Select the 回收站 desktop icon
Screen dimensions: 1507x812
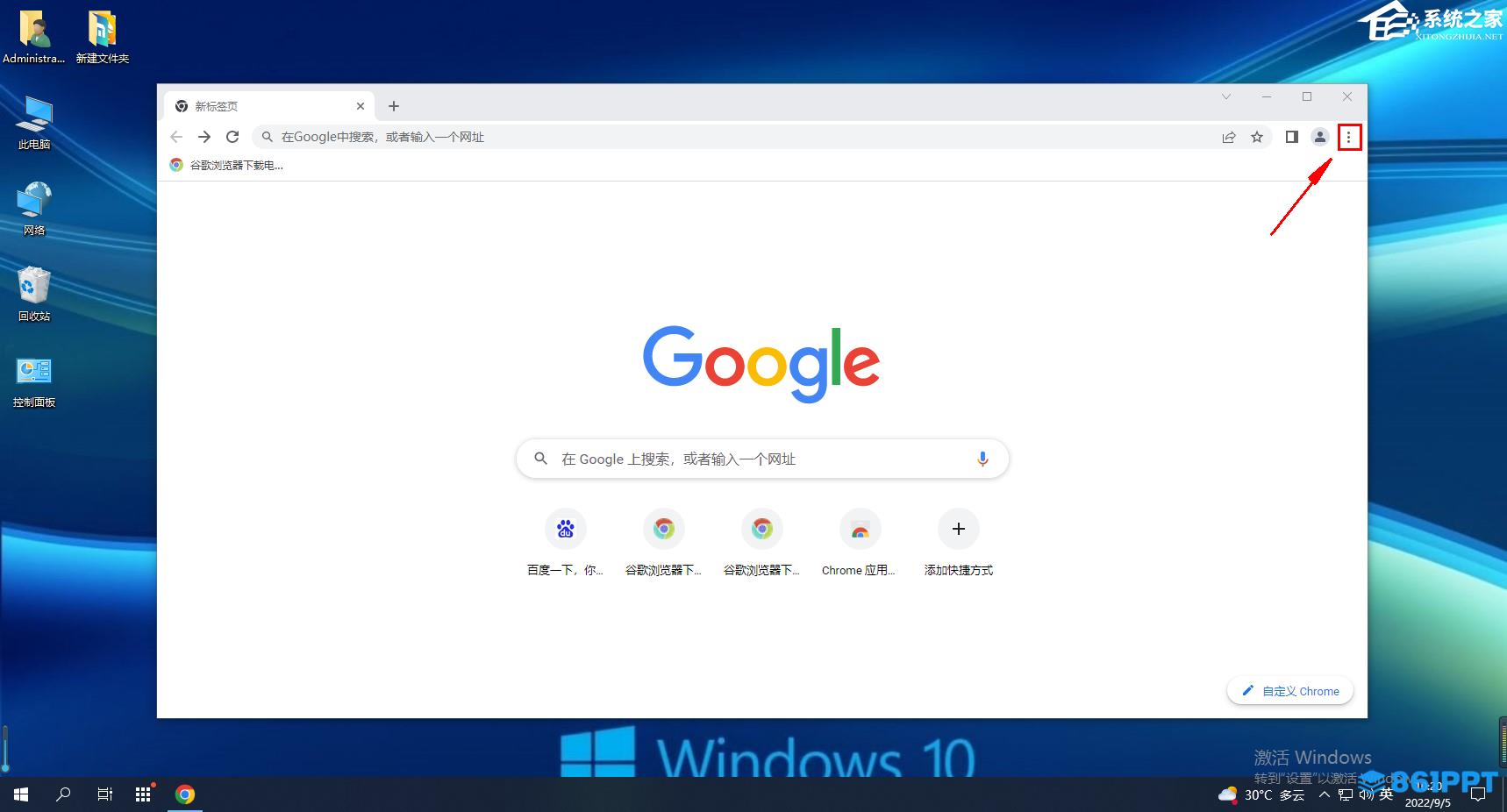coord(34,295)
